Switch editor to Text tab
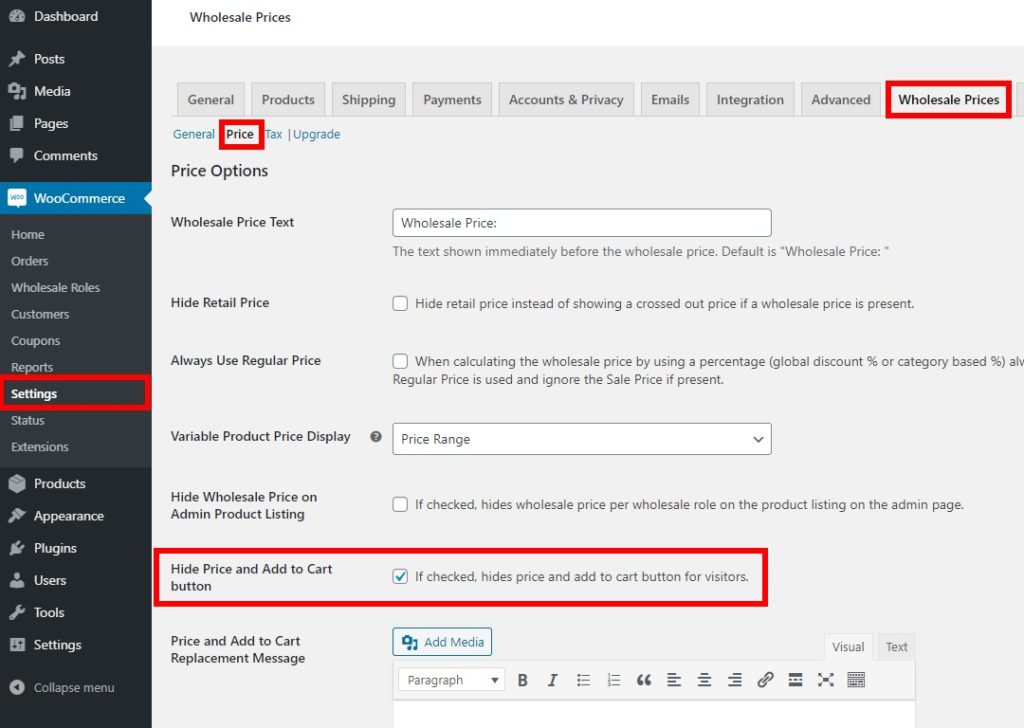This screenshot has width=1024, height=728. click(897, 647)
